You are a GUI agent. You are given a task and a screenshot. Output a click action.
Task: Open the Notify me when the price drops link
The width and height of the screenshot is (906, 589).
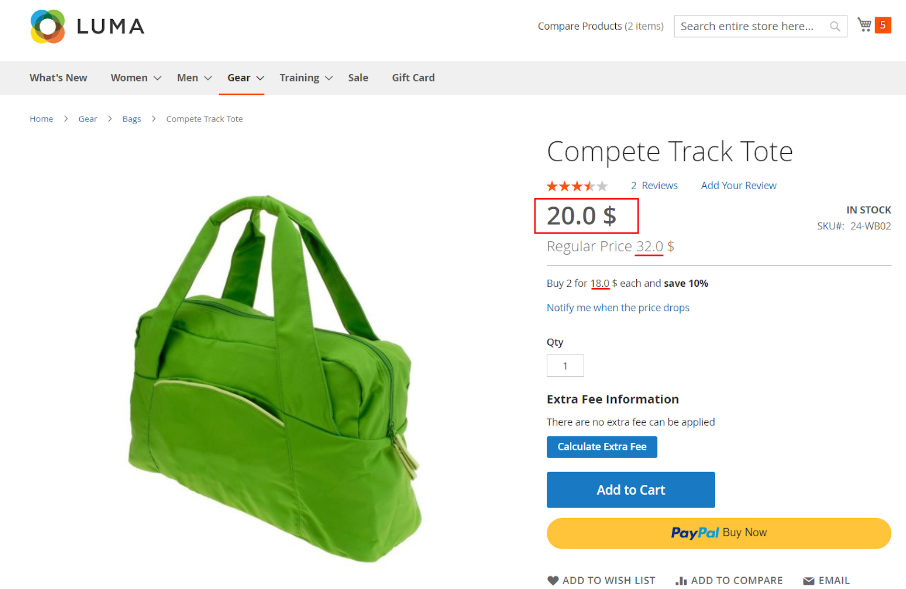click(x=618, y=308)
